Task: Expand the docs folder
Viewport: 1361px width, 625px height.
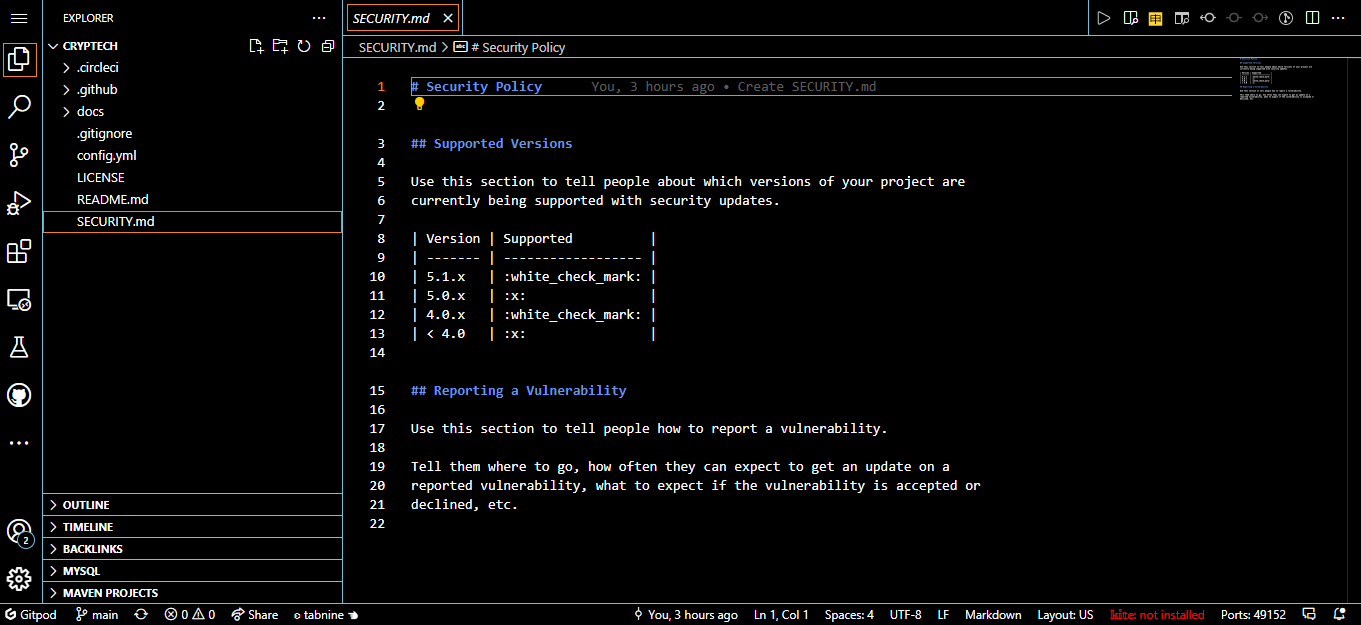Action: point(192,112)
